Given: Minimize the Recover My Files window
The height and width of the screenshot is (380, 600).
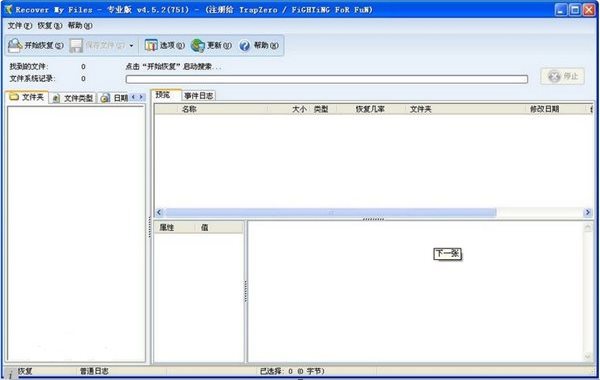Looking at the screenshot, I should 561,10.
